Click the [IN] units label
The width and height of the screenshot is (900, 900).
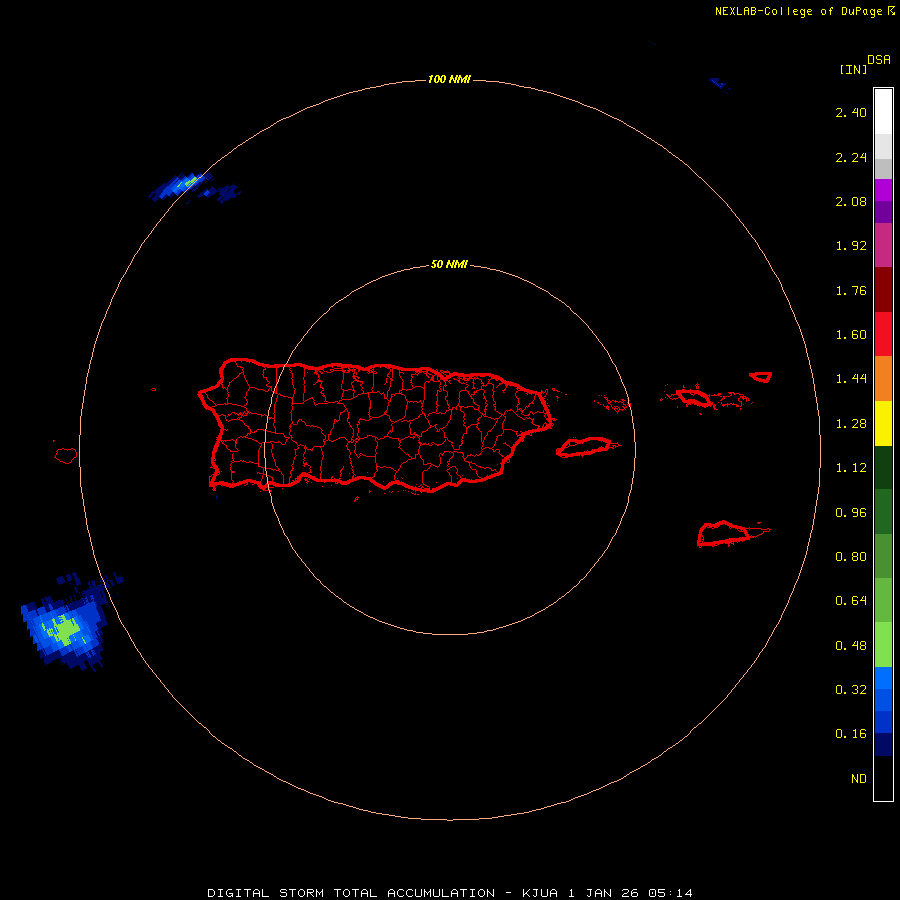coord(853,69)
